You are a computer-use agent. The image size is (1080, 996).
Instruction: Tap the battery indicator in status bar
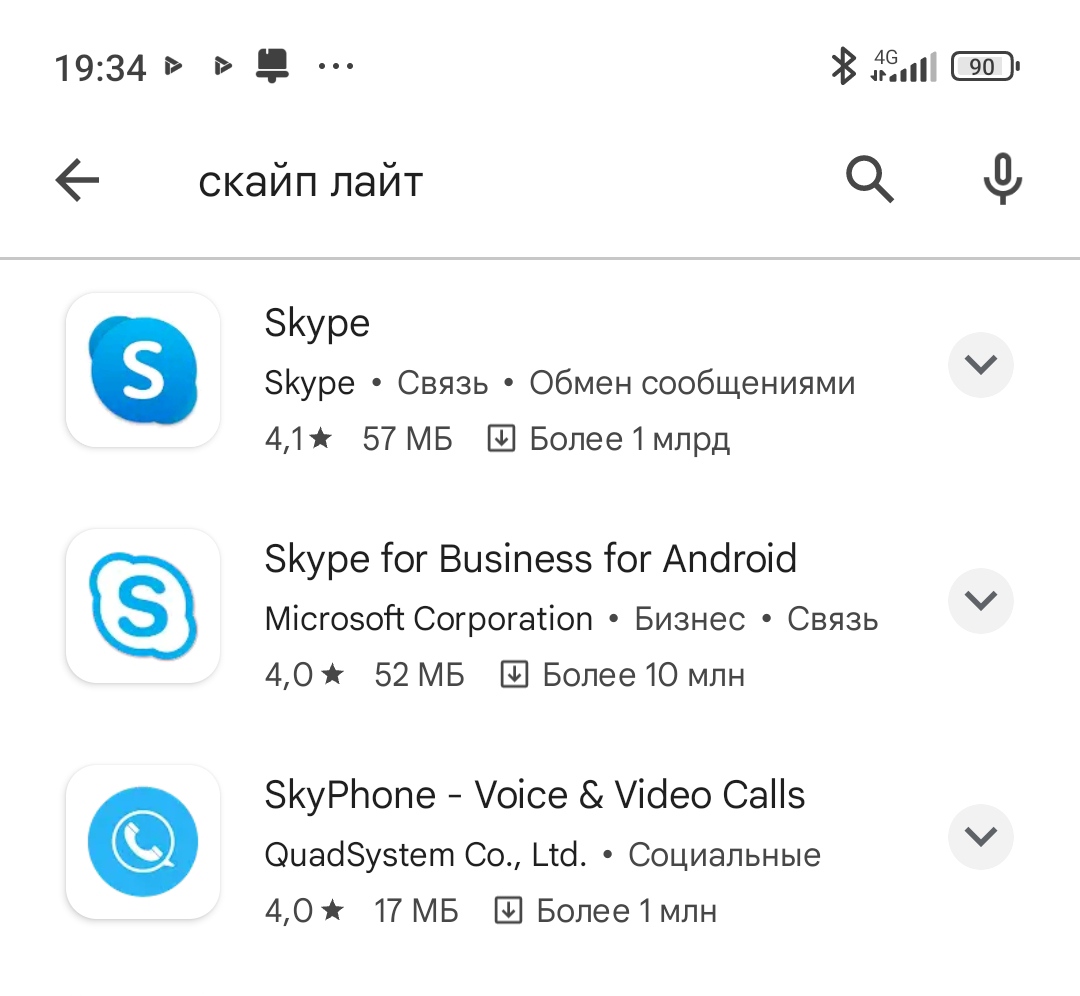(984, 67)
